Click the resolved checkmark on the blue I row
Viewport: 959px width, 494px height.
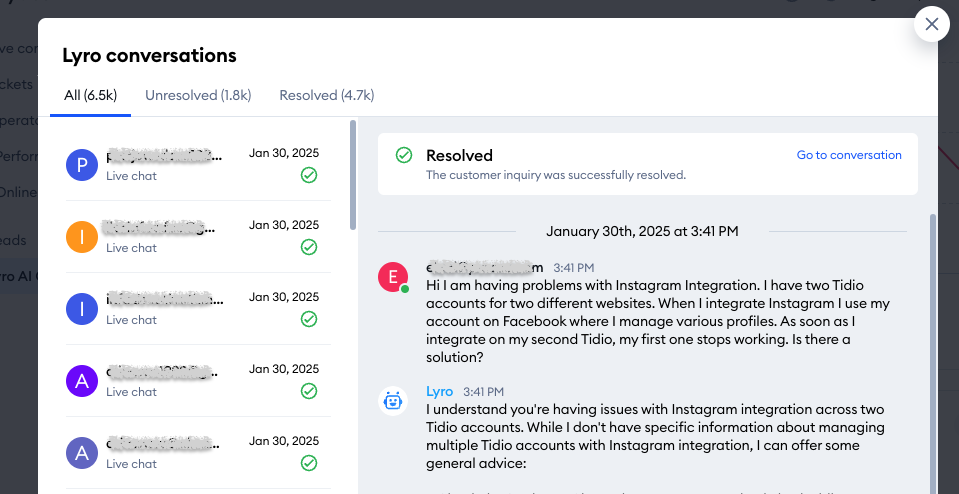(309, 319)
